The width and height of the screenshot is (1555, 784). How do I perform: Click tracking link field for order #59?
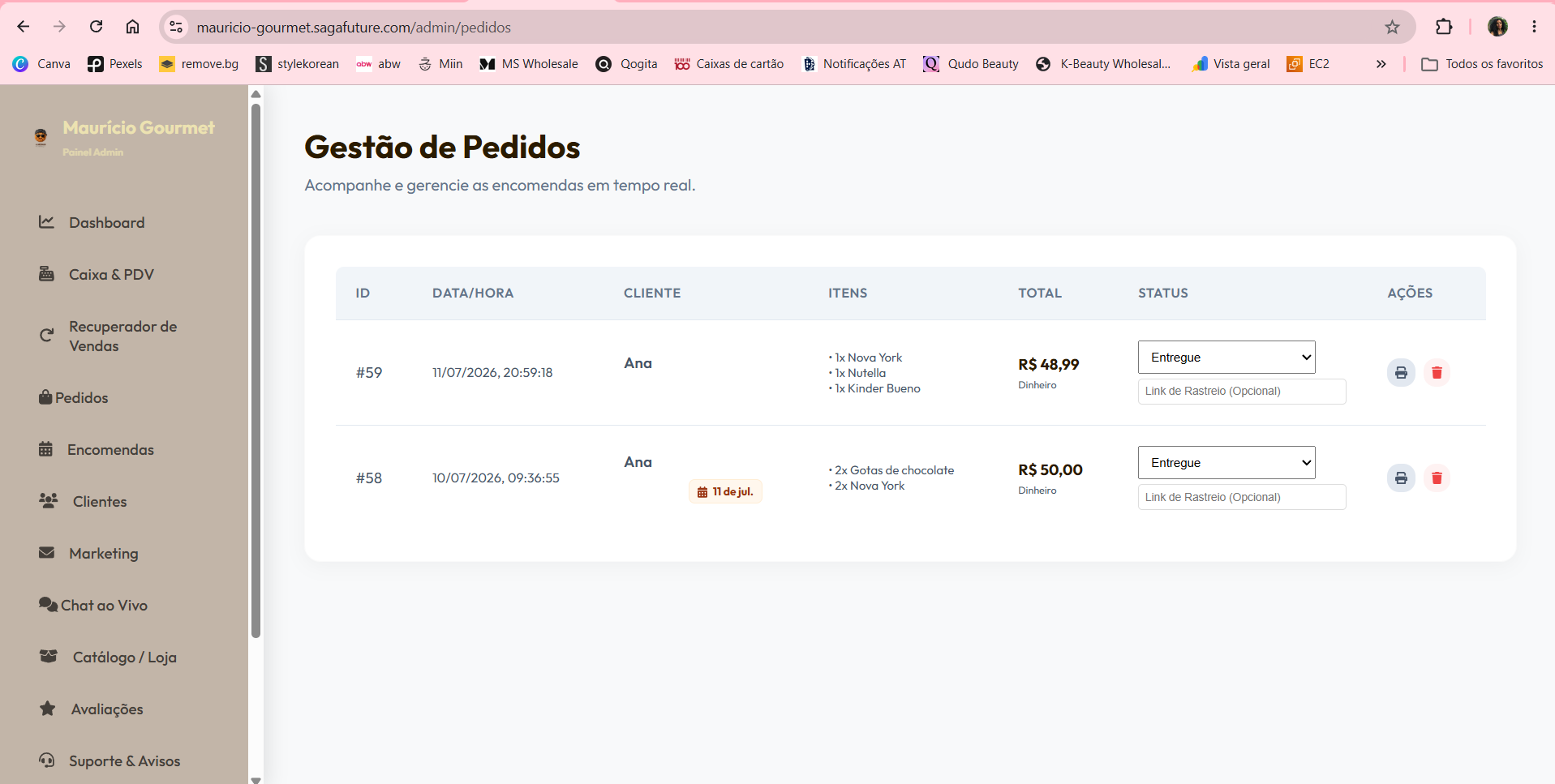click(1242, 392)
